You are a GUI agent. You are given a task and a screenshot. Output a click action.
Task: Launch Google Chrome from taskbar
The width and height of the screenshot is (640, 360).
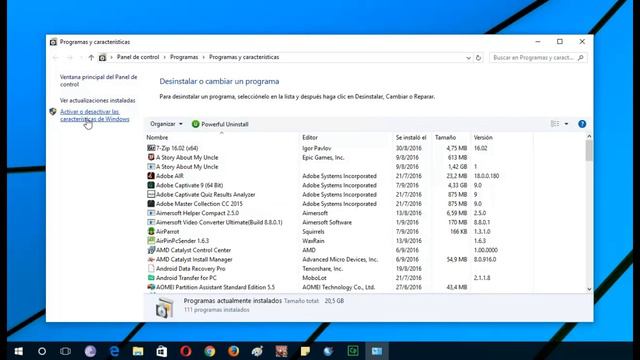coord(209,351)
